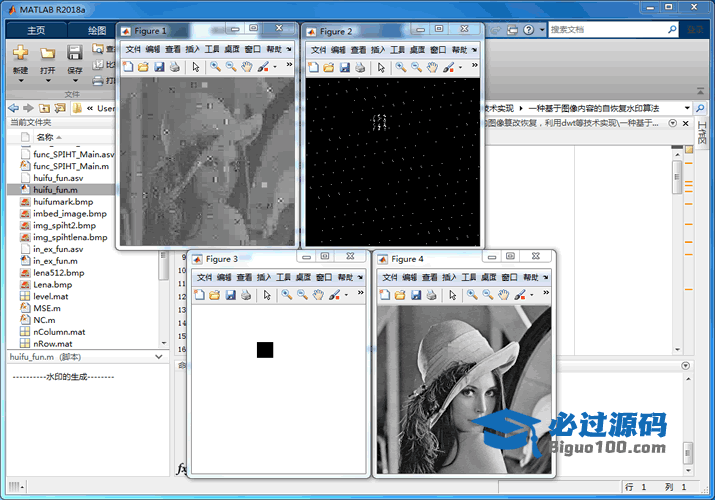
Task: Click Open File icon in Figure 1 toolbar
Action: coord(143,67)
